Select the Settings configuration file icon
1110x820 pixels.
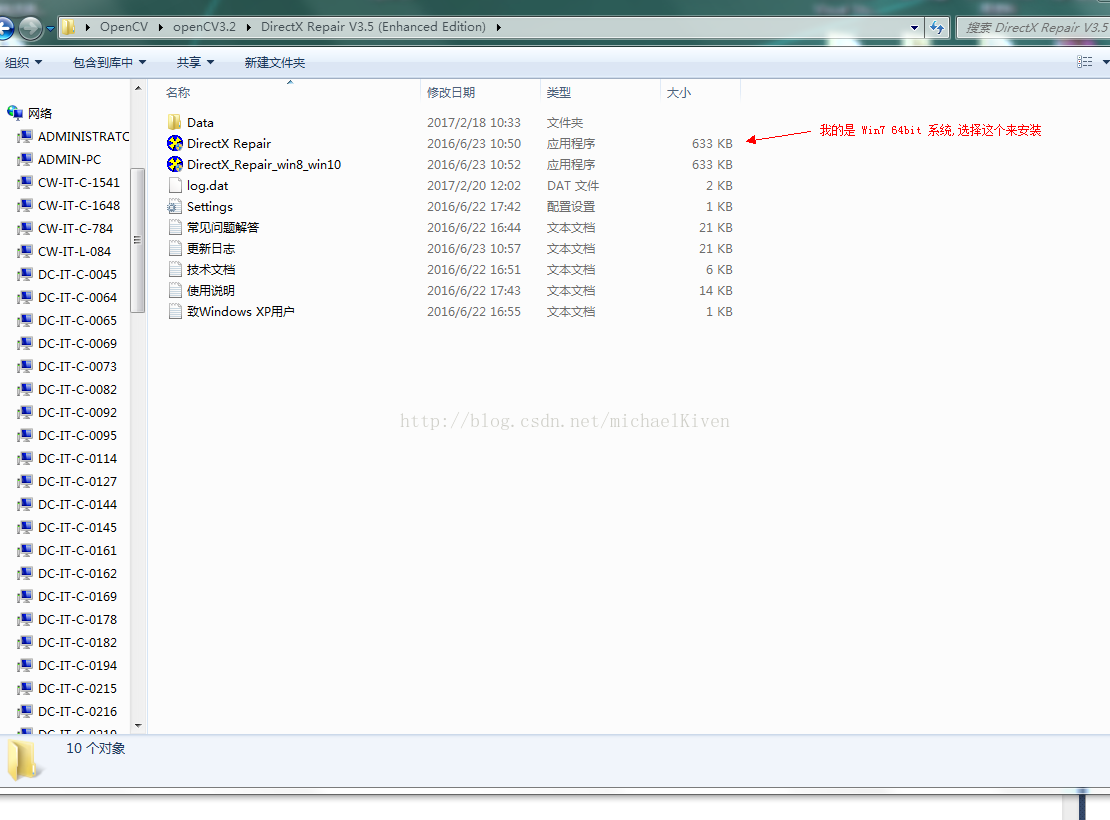coord(175,207)
